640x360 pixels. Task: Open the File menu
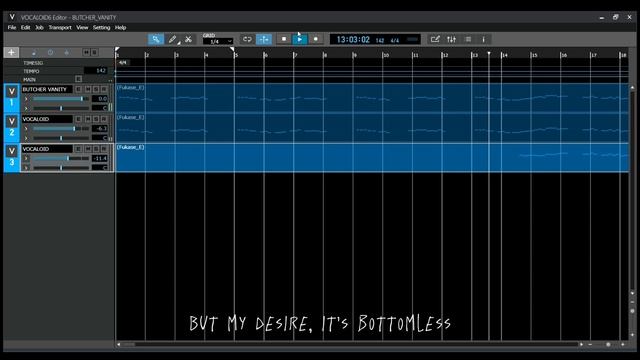tap(12, 27)
